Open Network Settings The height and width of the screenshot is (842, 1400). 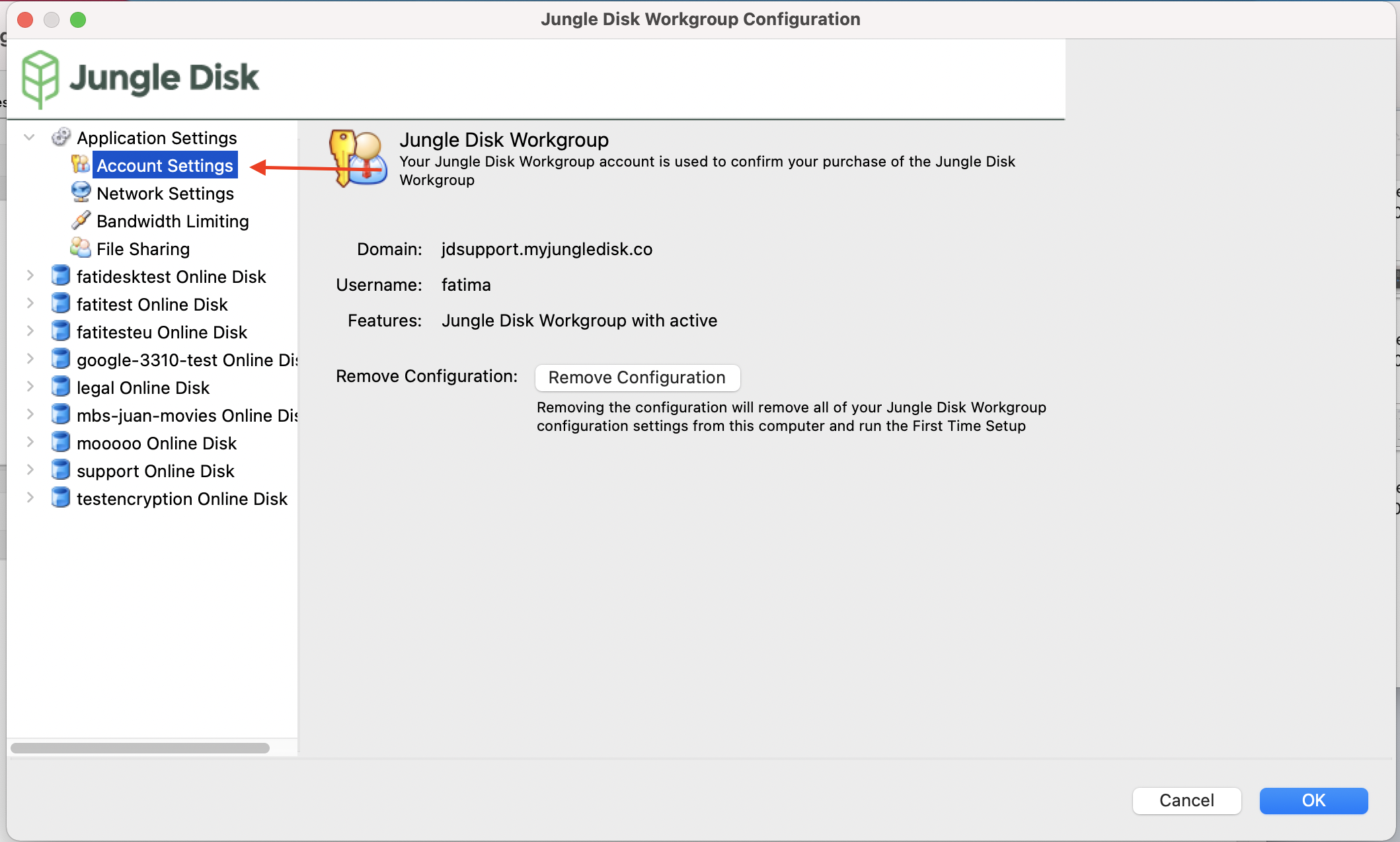(x=165, y=193)
